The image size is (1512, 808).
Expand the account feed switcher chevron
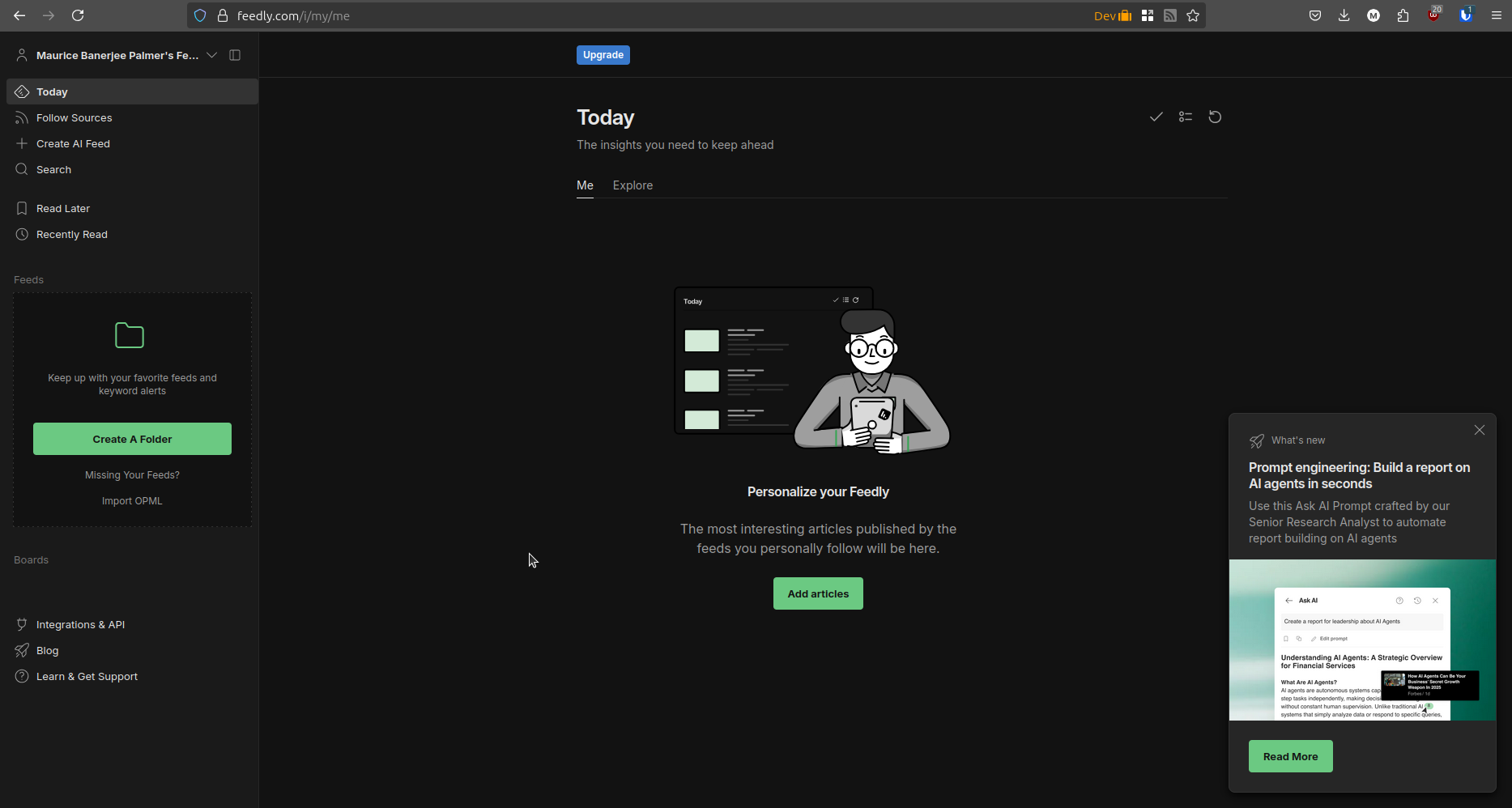(x=211, y=55)
